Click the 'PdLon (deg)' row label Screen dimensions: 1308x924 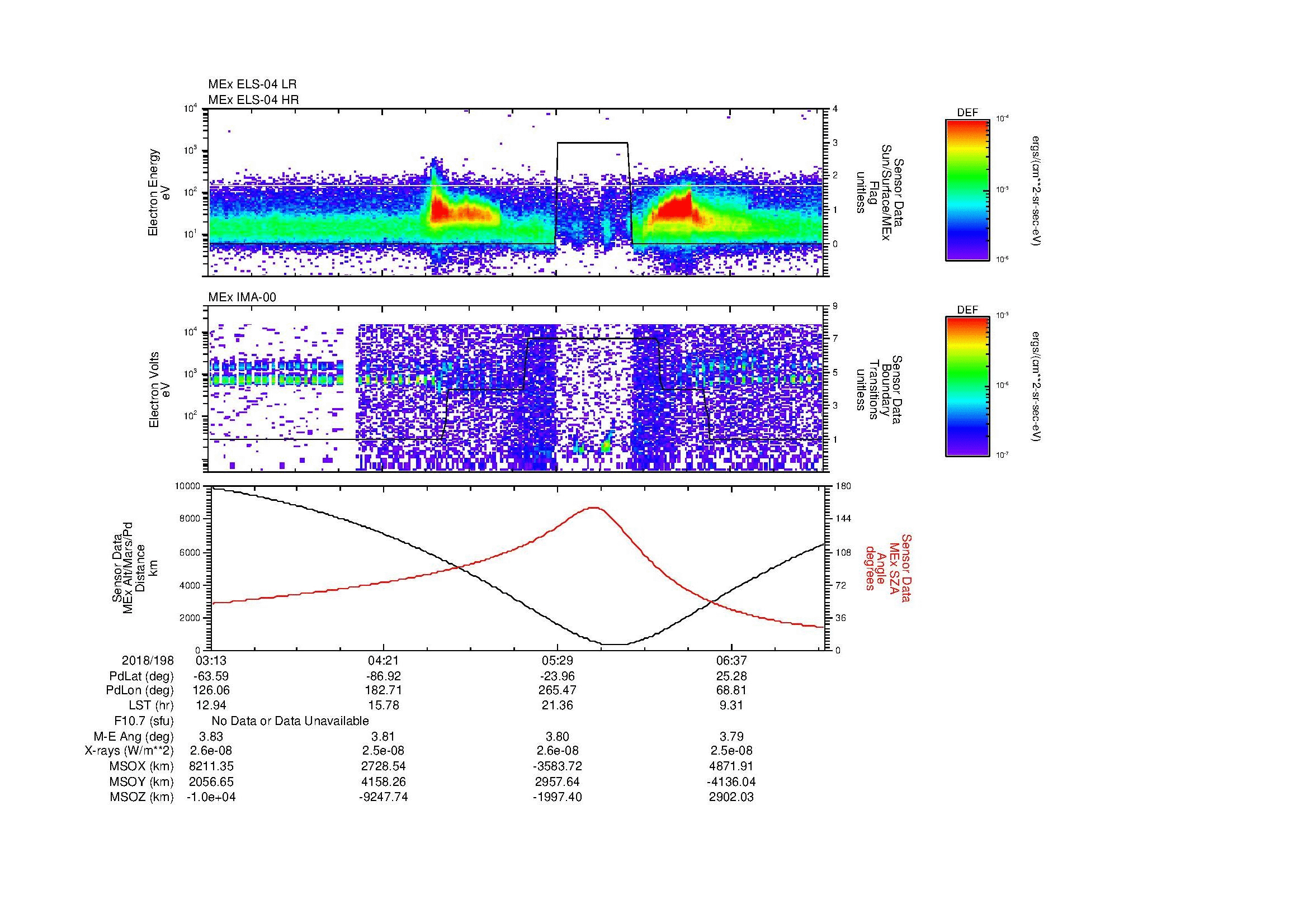click(140, 690)
